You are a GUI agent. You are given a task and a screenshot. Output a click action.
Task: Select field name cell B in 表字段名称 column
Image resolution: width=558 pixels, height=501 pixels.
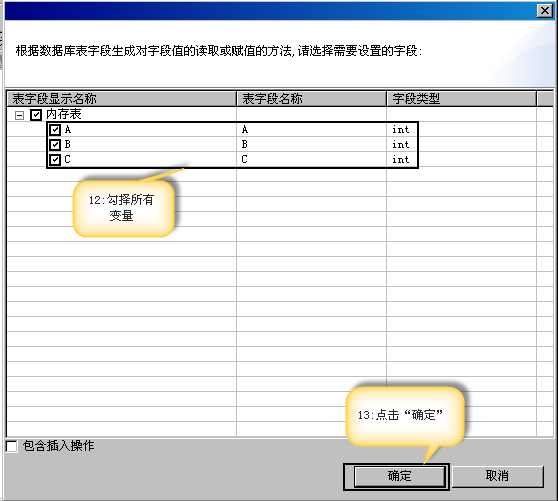pyautogui.click(x=244, y=144)
